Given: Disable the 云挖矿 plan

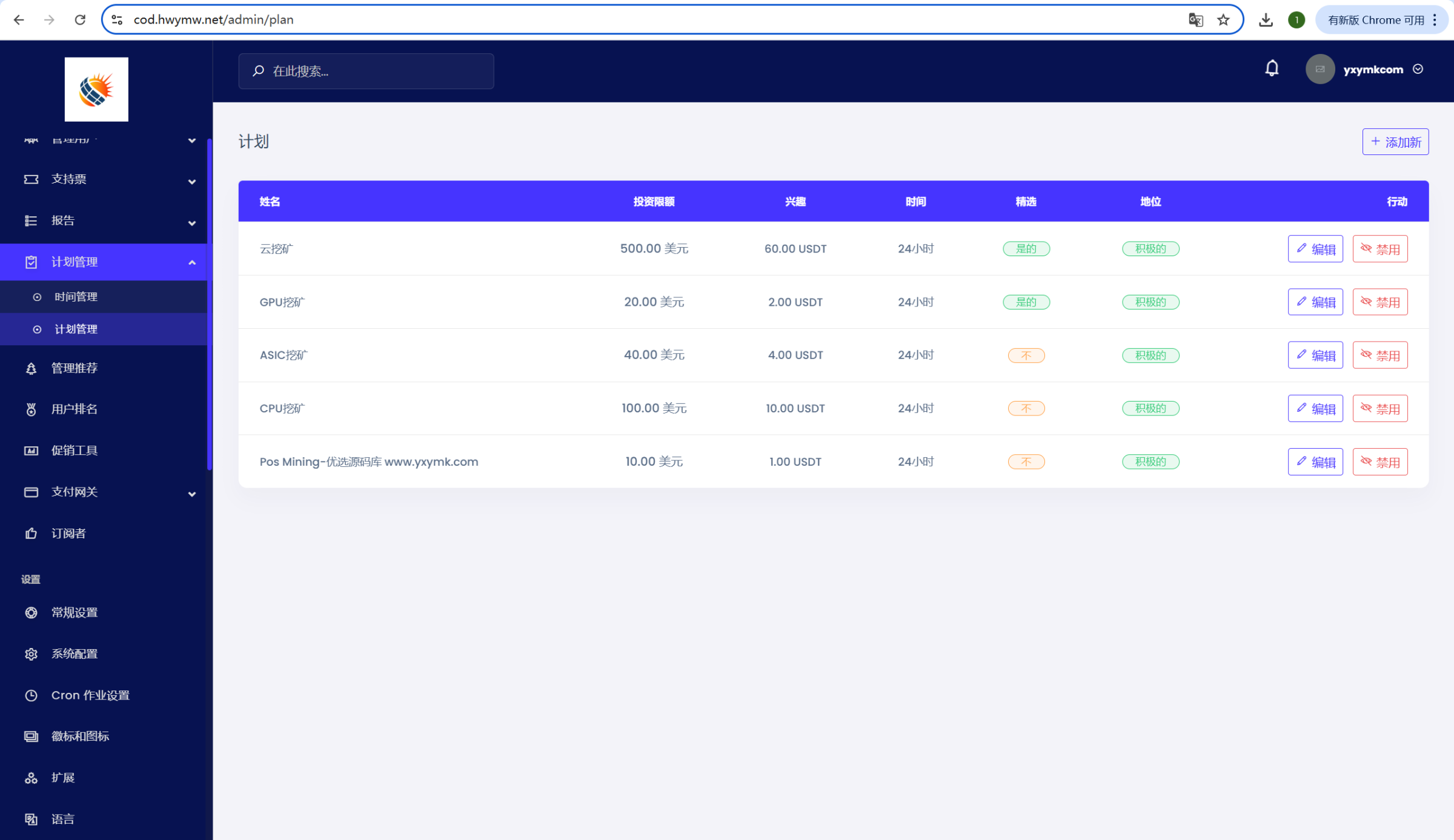Looking at the screenshot, I should click(x=1379, y=249).
